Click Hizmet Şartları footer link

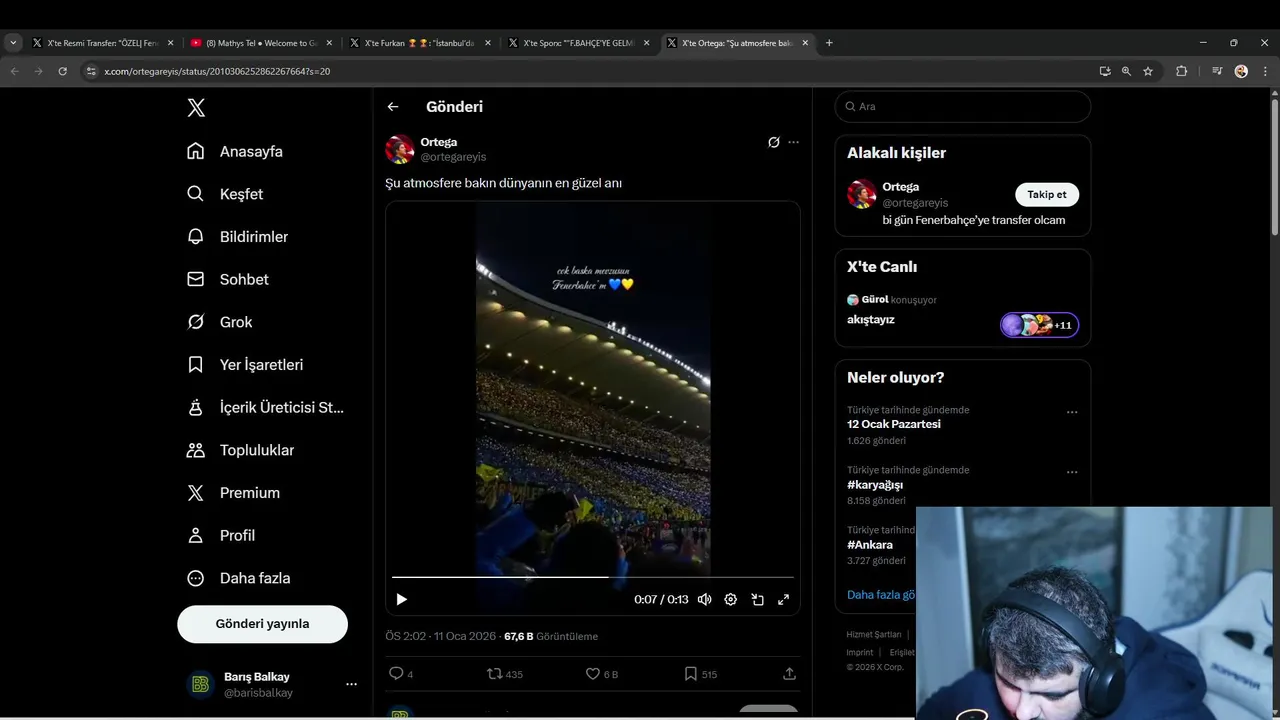[874, 635]
